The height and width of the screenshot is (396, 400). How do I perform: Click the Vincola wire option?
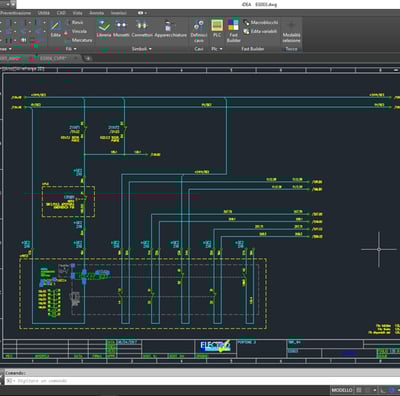pos(77,31)
